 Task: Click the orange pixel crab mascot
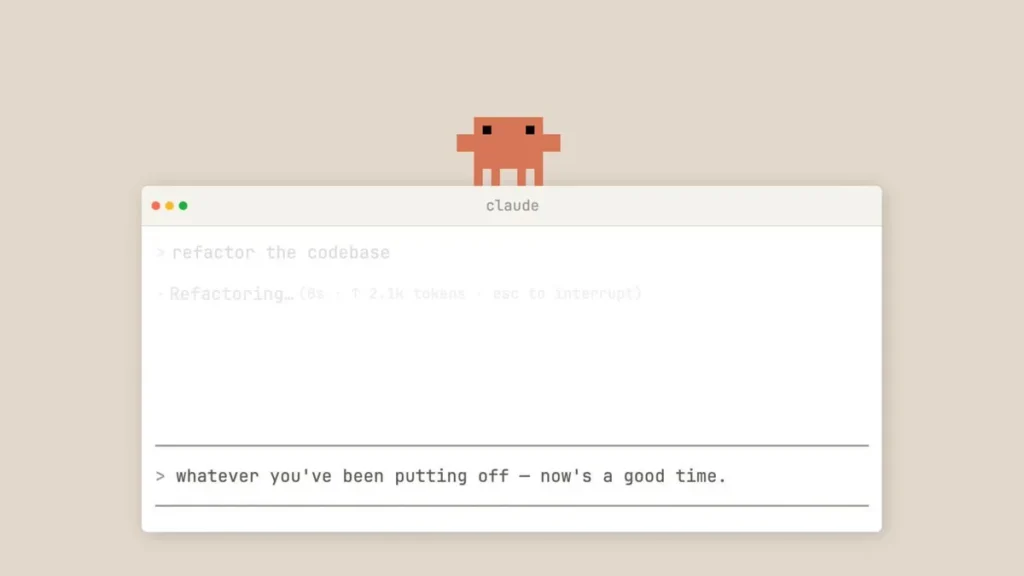[508, 152]
